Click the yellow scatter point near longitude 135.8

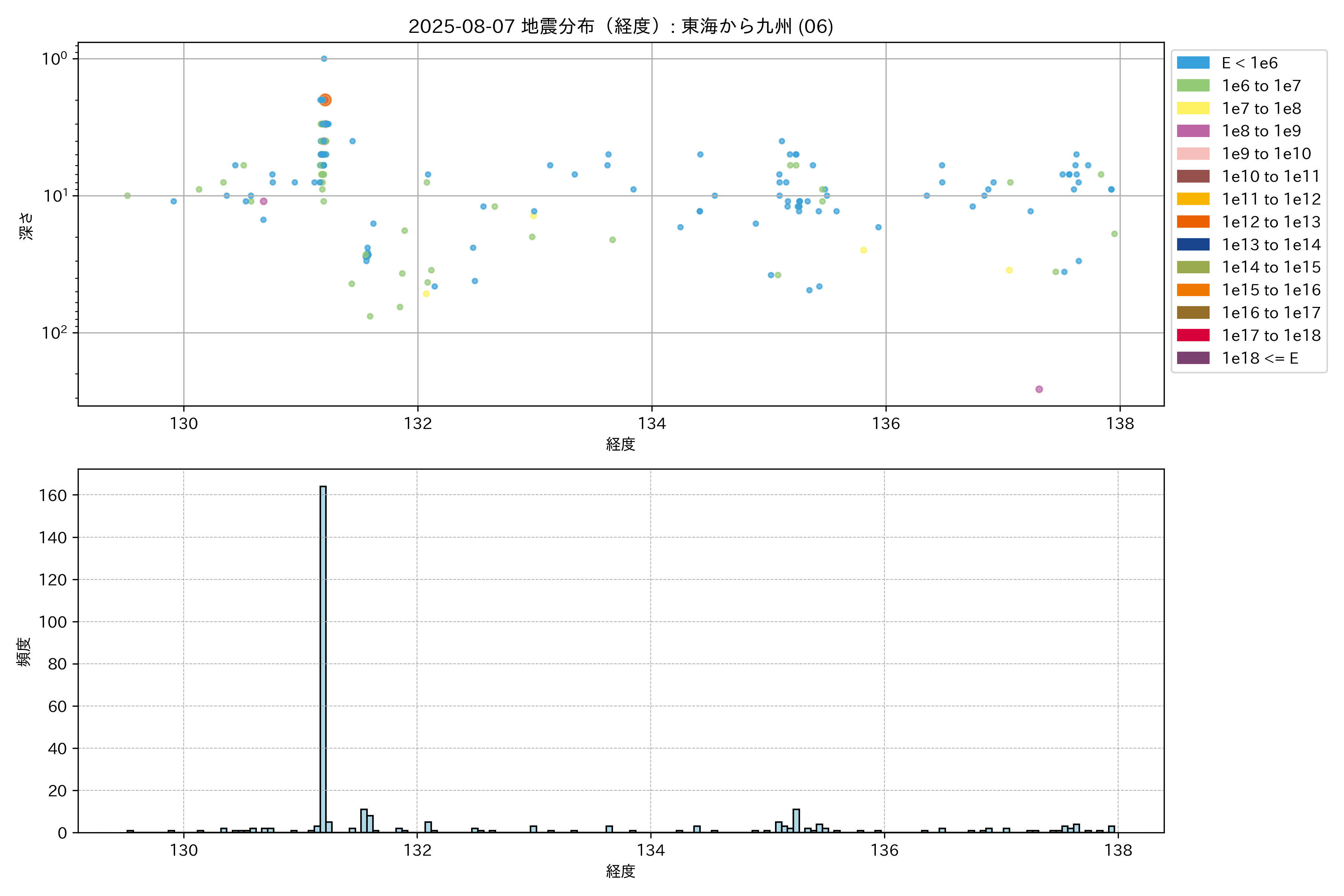[864, 250]
